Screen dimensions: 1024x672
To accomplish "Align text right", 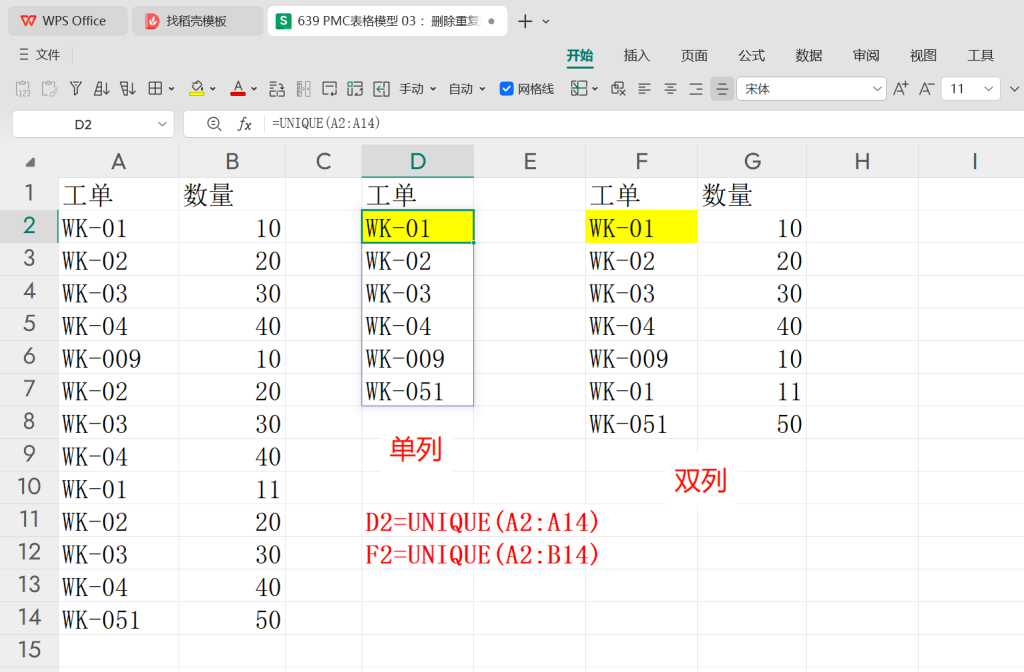I will click(696, 89).
